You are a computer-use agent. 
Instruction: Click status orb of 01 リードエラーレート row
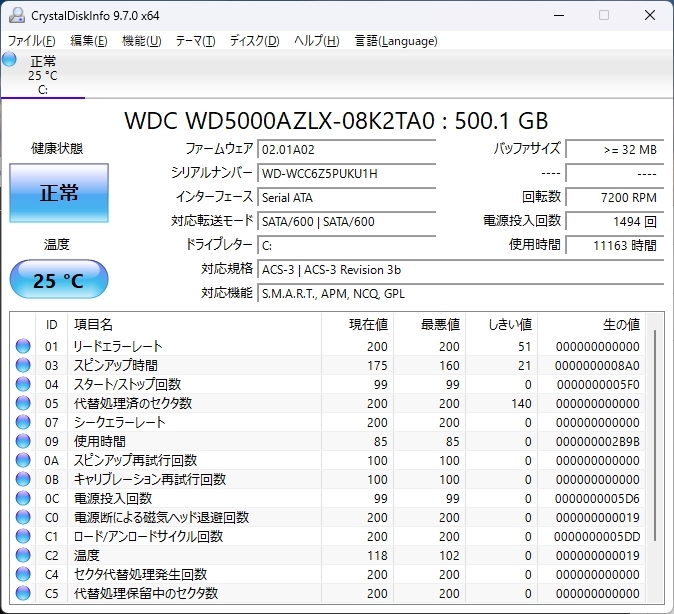click(x=23, y=346)
